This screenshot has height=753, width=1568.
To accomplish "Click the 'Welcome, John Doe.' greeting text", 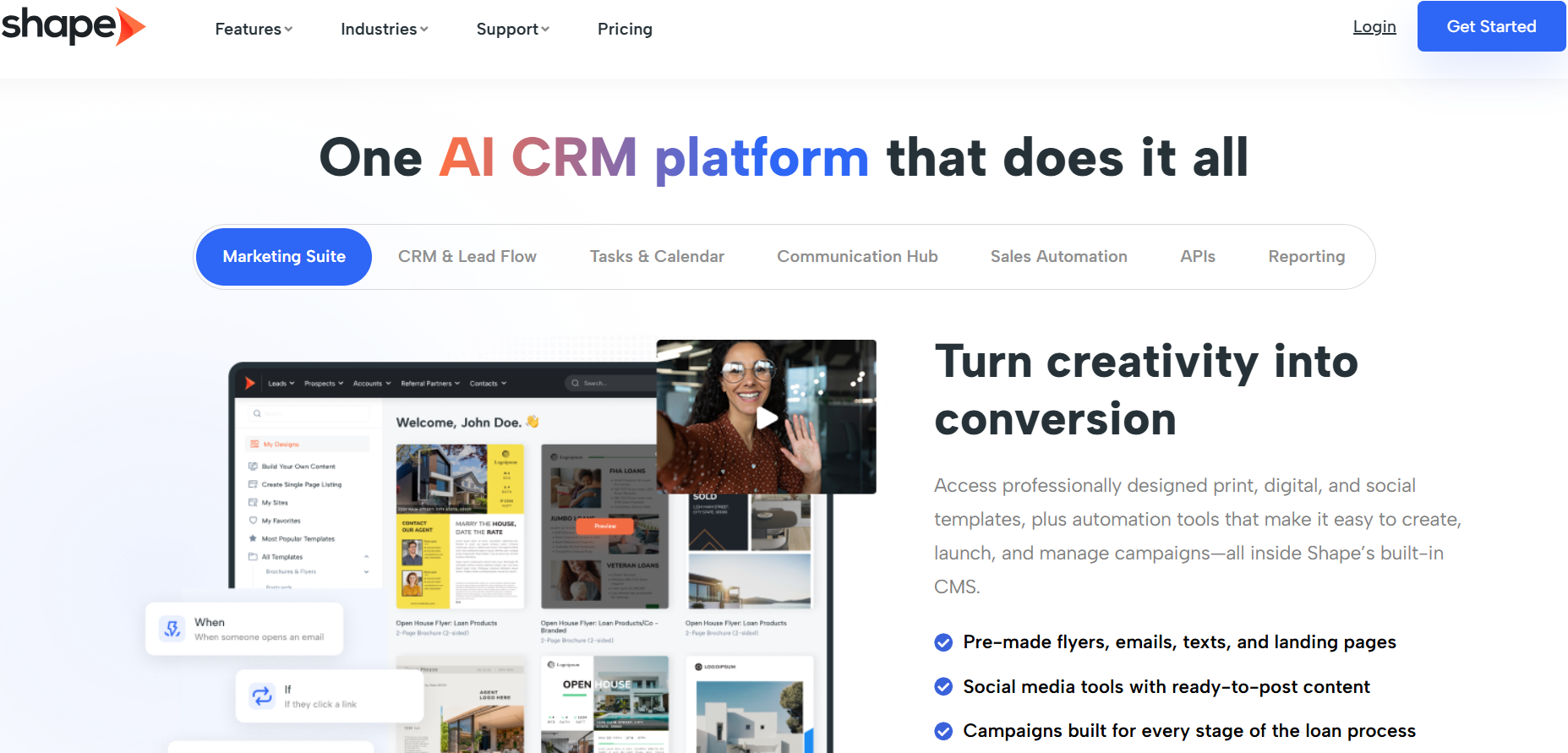I will pos(459,423).
